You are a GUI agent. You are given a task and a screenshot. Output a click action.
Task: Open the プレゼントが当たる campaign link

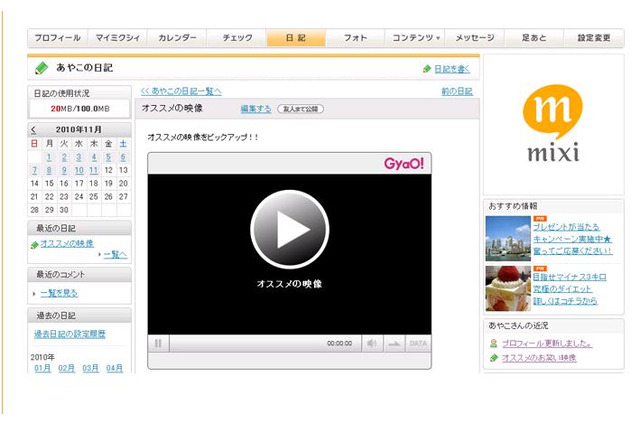[x=566, y=227]
